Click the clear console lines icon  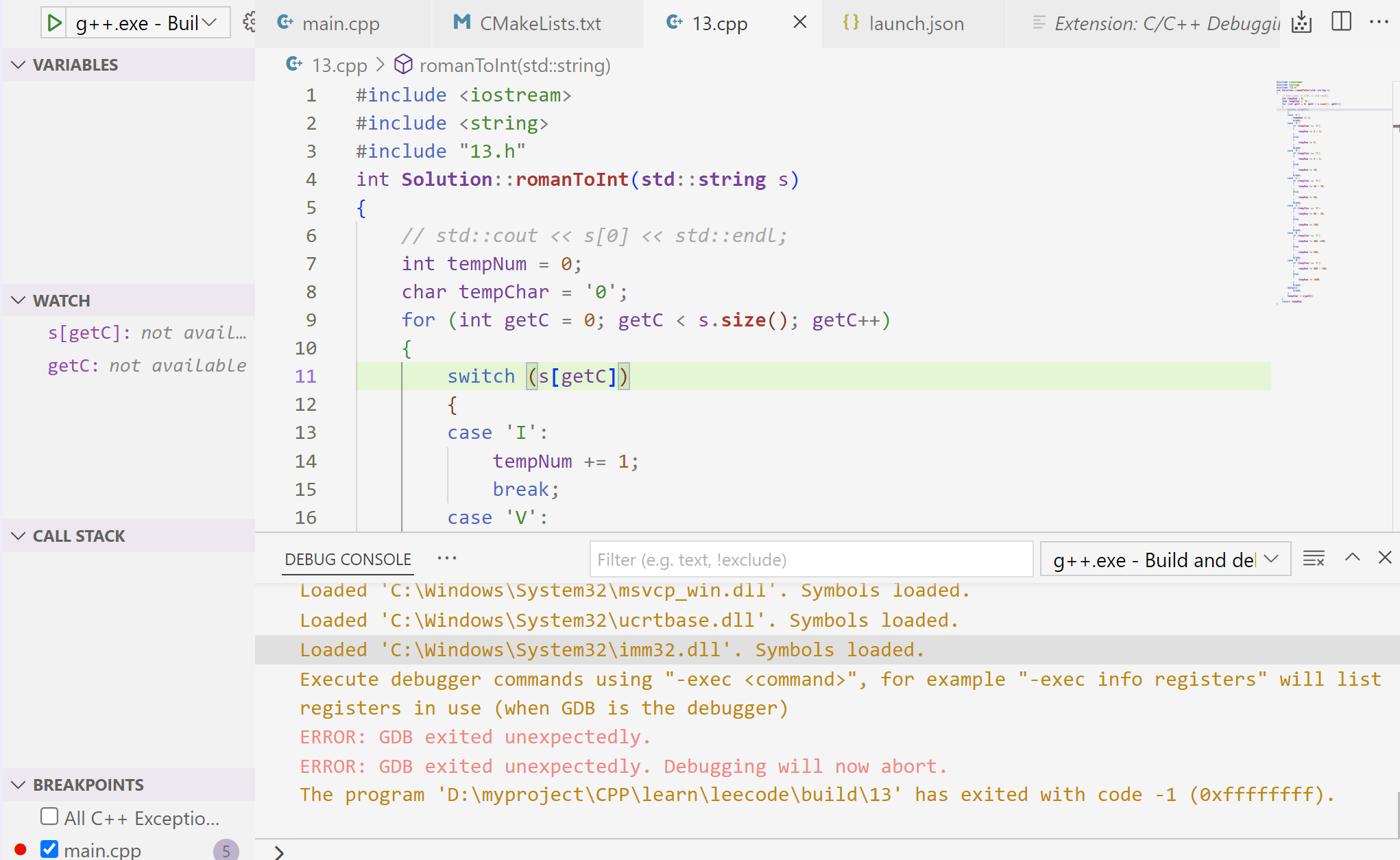tap(1313, 558)
